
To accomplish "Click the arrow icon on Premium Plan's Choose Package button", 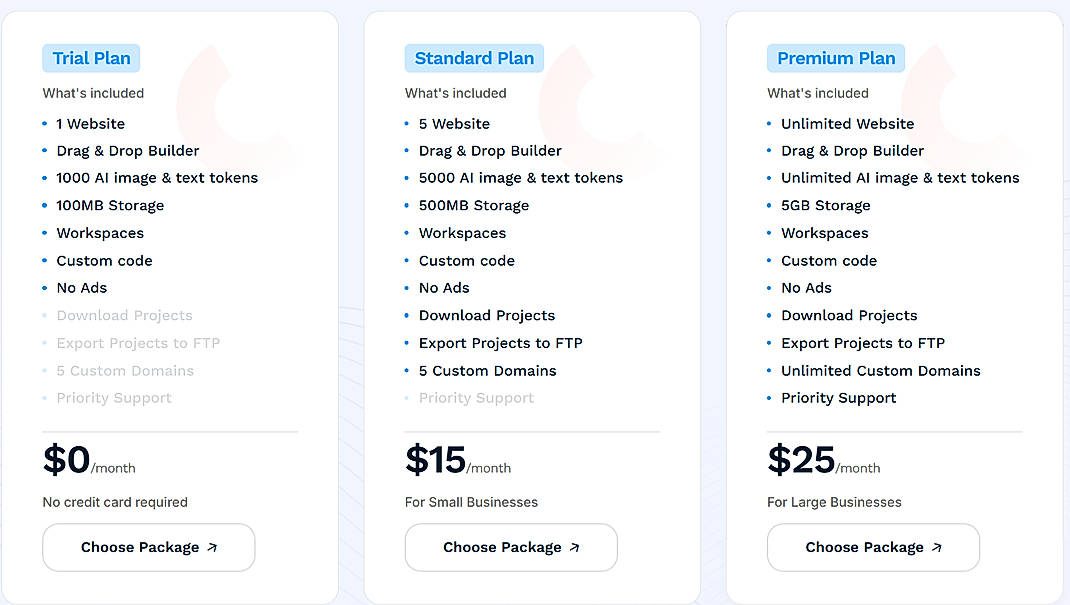I will 937,547.
